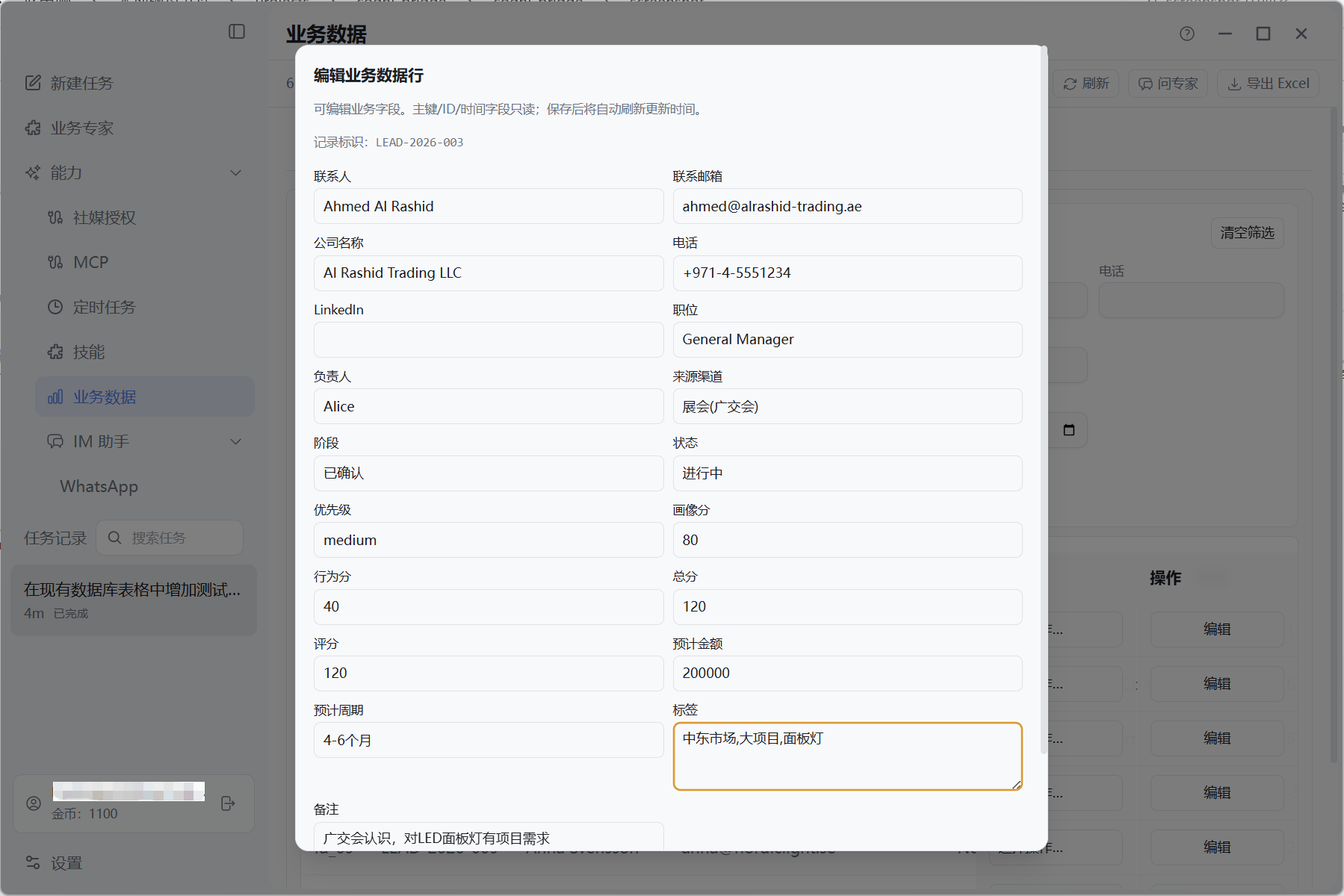Click the 公司名称 field
Screen dimensions: 1344x896
pos(489,273)
